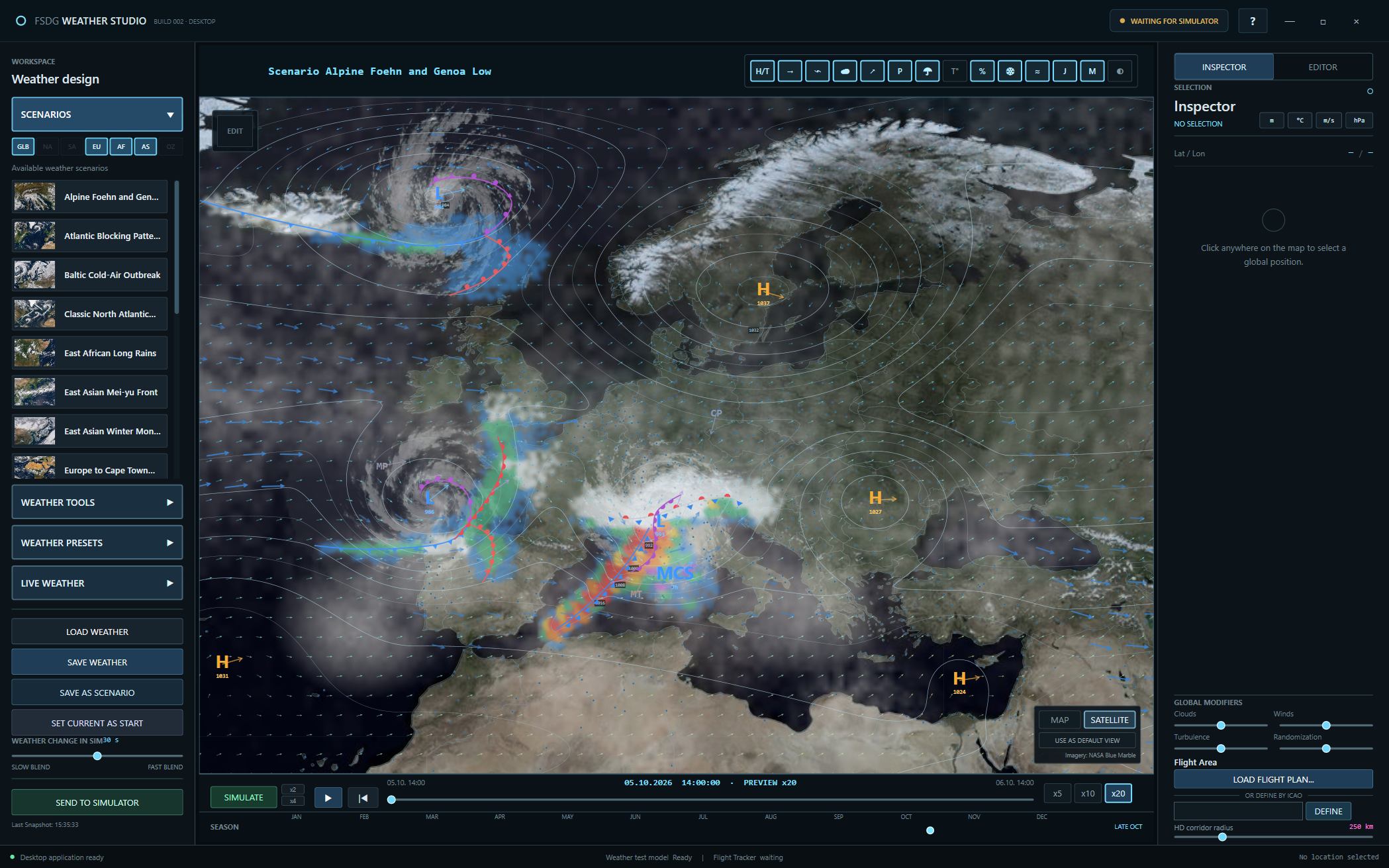Click SAVE AS SCENARIO button
This screenshot has width=1389, height=868.
click(97, 693)
